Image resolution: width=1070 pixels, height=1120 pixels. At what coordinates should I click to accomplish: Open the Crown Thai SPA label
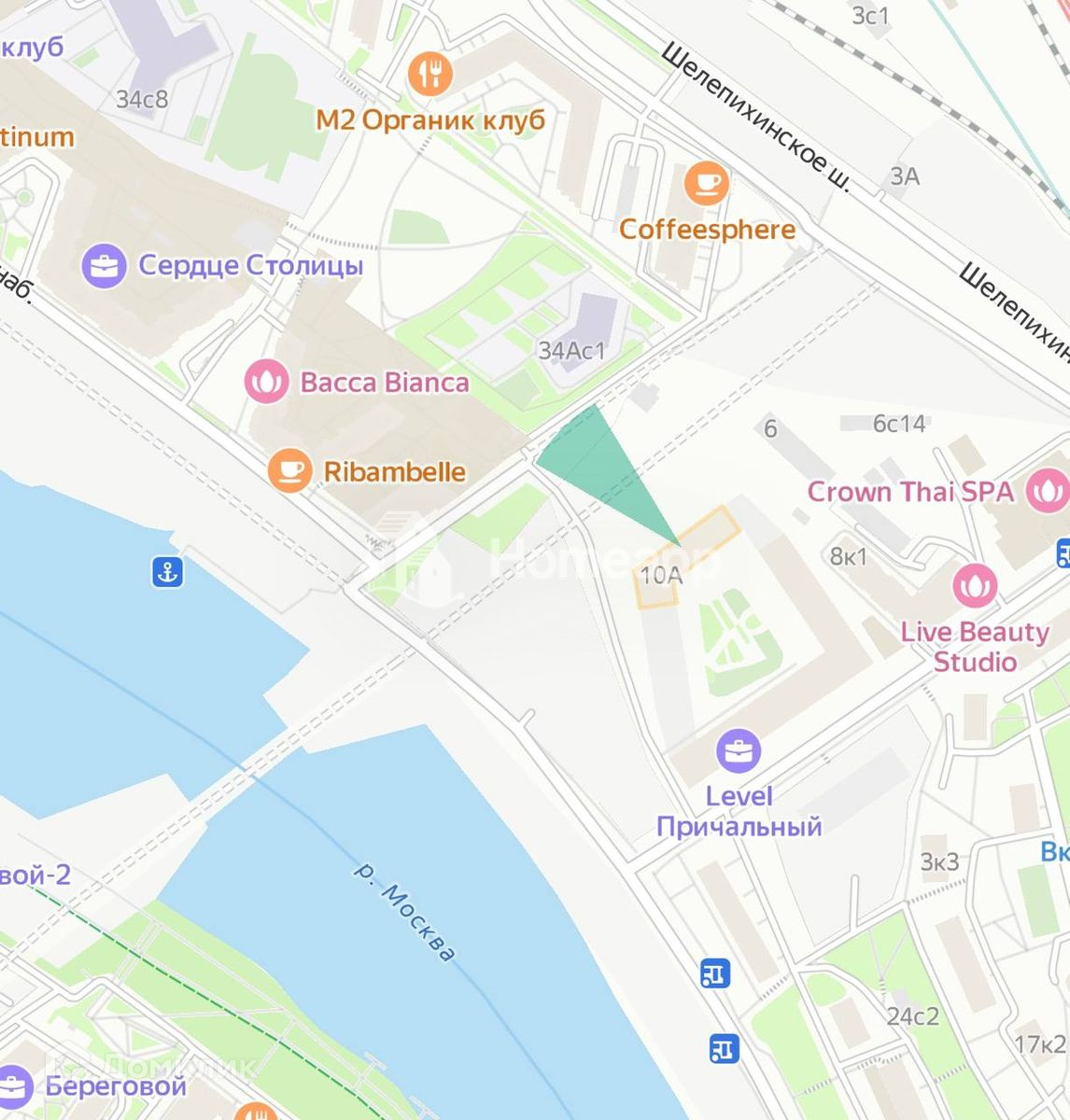point(910,491)
